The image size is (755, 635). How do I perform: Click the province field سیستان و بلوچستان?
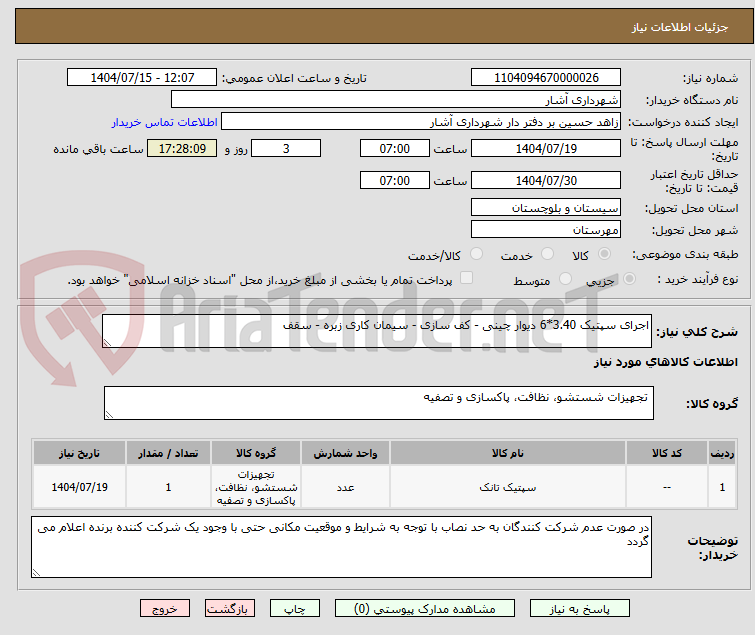click(546, 207)
